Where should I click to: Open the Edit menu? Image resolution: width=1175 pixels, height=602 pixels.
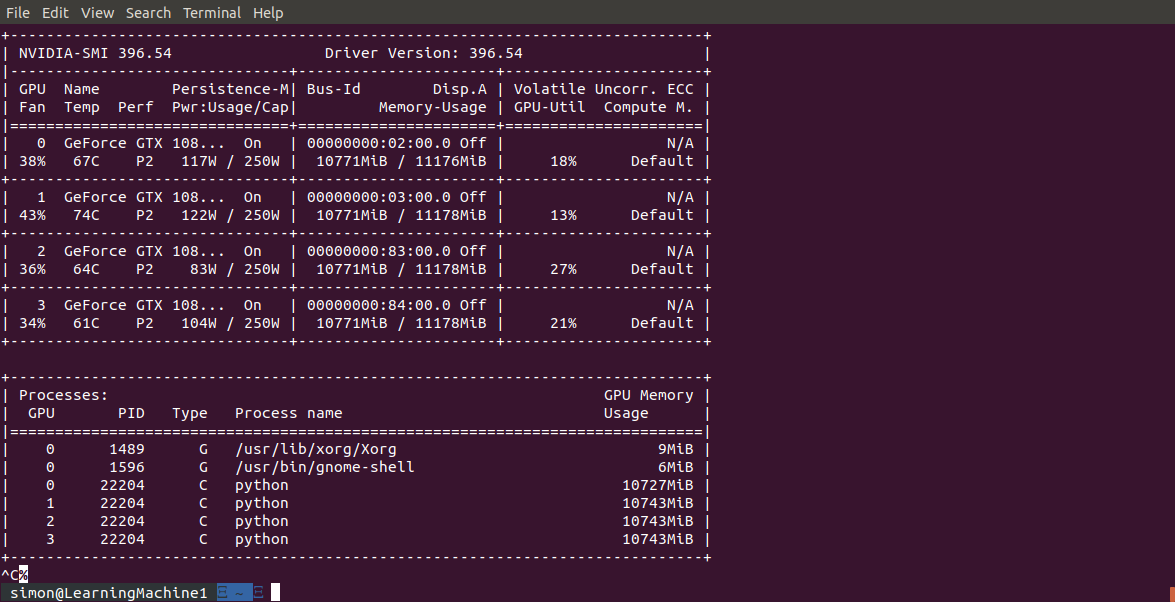click(55, 12)
